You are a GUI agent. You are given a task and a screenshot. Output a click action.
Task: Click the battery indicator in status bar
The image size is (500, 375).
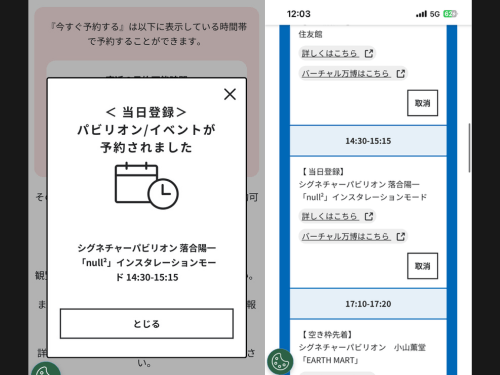450,14
